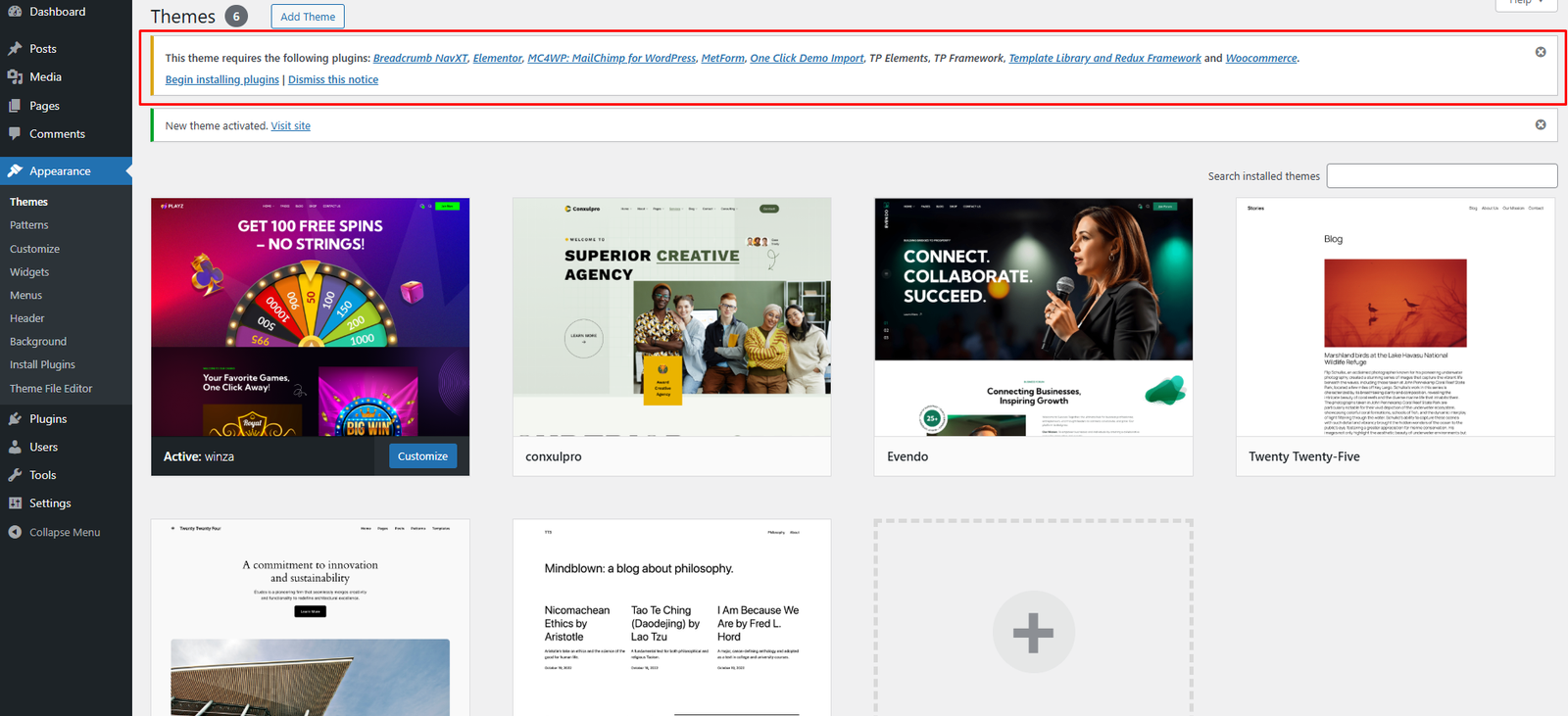Go to Users menu
1568x716 pixels.
click(66, 448)
